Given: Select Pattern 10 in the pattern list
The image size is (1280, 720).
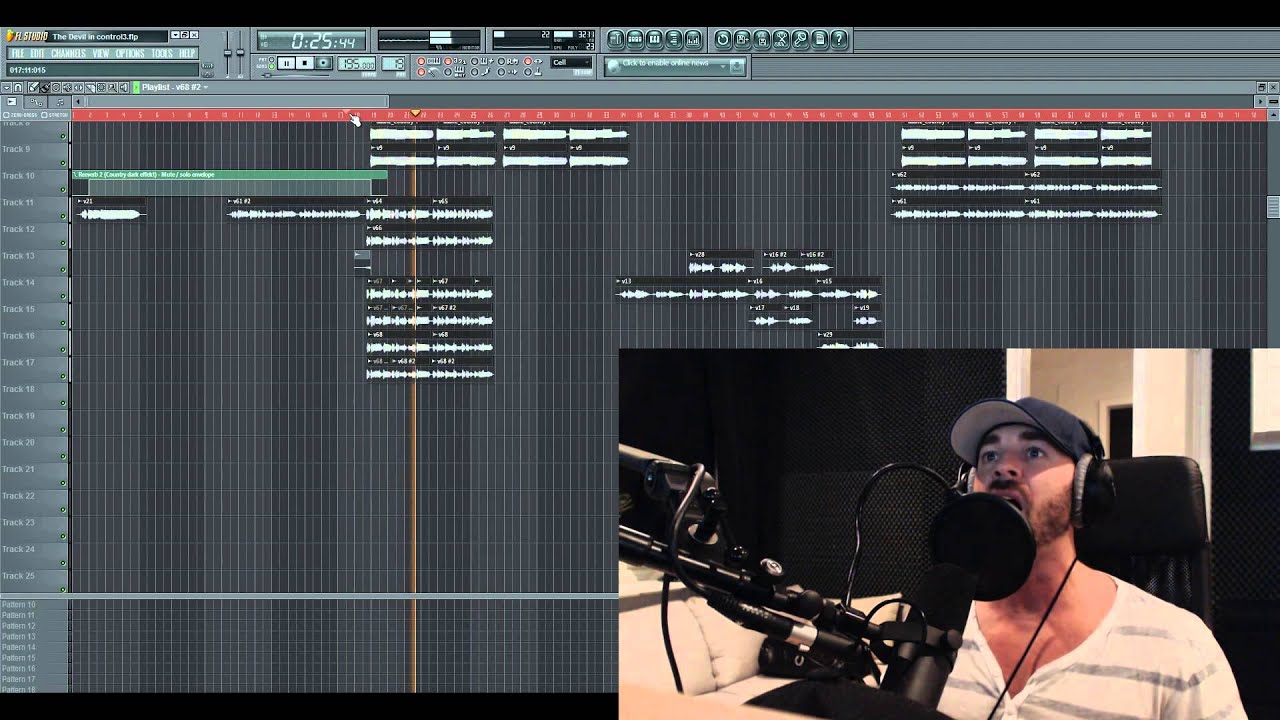Looking at the screenshot, I should (19, 604).
